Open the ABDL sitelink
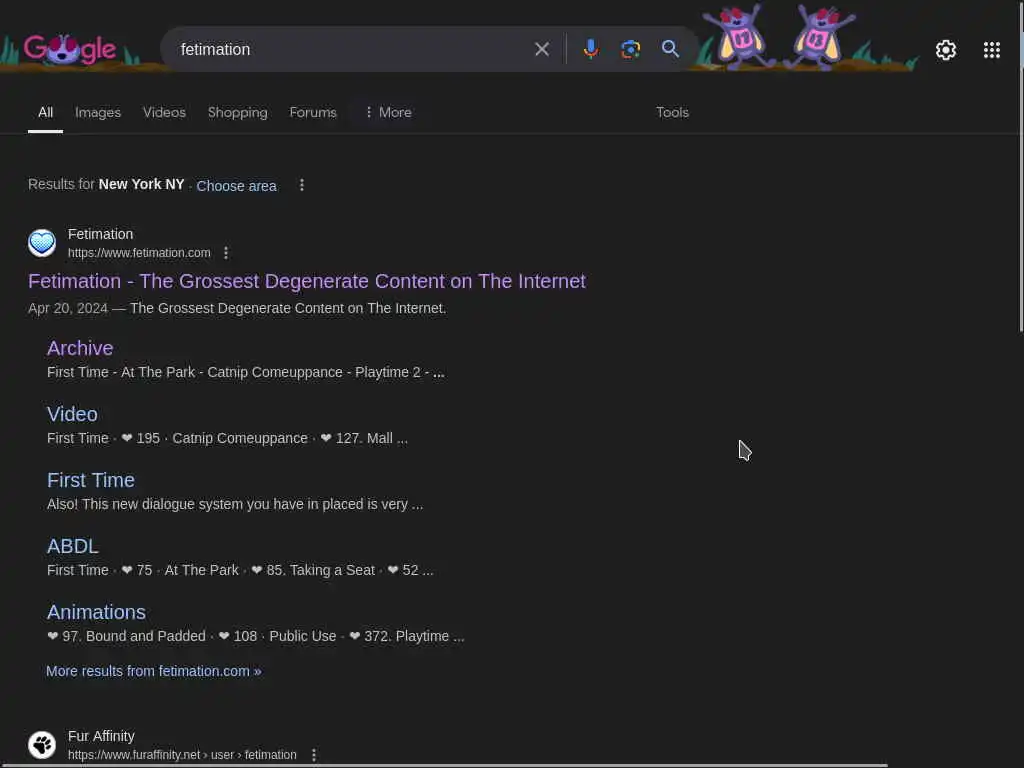The width and height of the screenshot is (1024, 768). coord(72,546)
